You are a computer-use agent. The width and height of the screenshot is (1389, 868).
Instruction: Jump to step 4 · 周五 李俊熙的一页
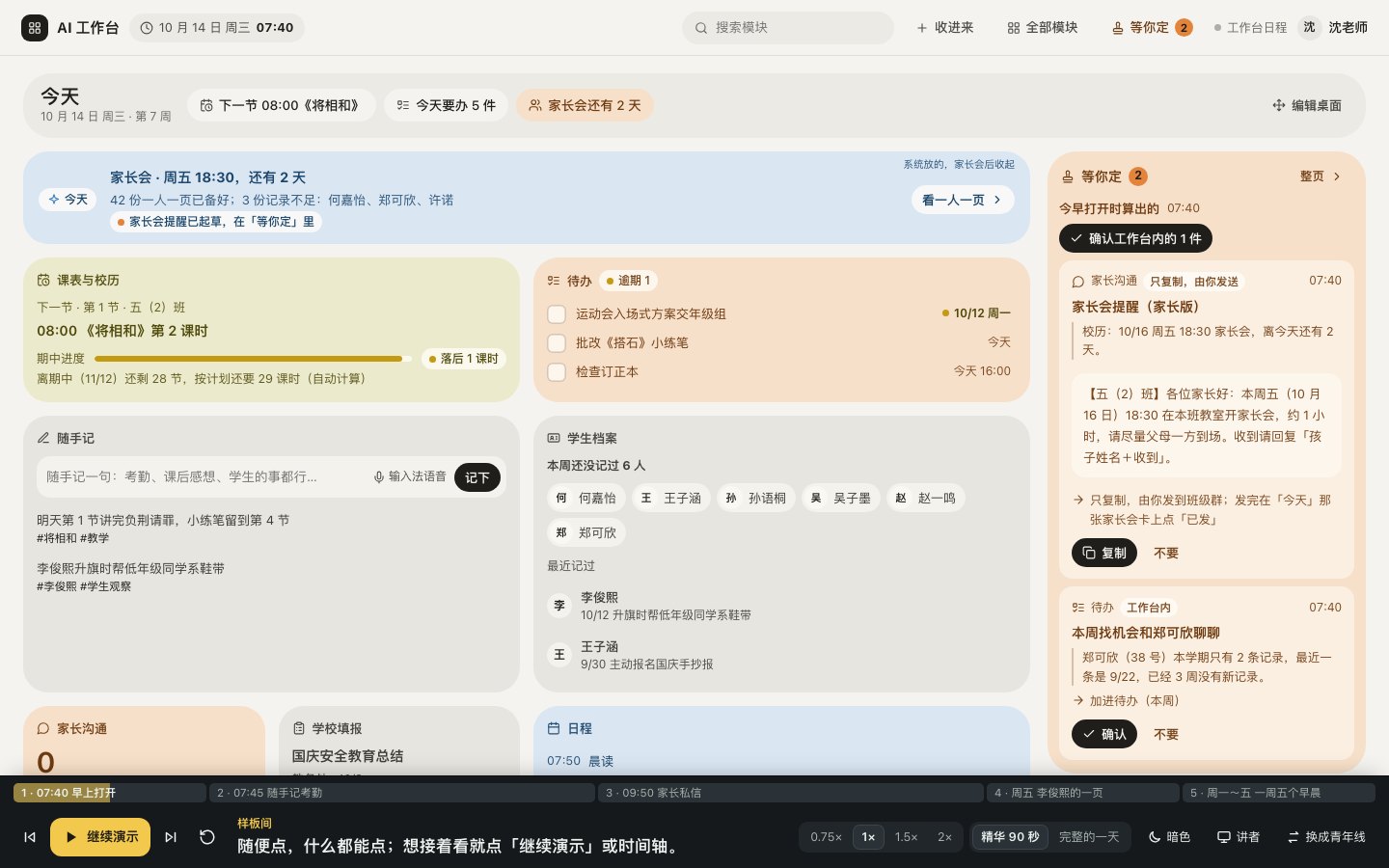pyautogui.click(x=1083, y=793)
